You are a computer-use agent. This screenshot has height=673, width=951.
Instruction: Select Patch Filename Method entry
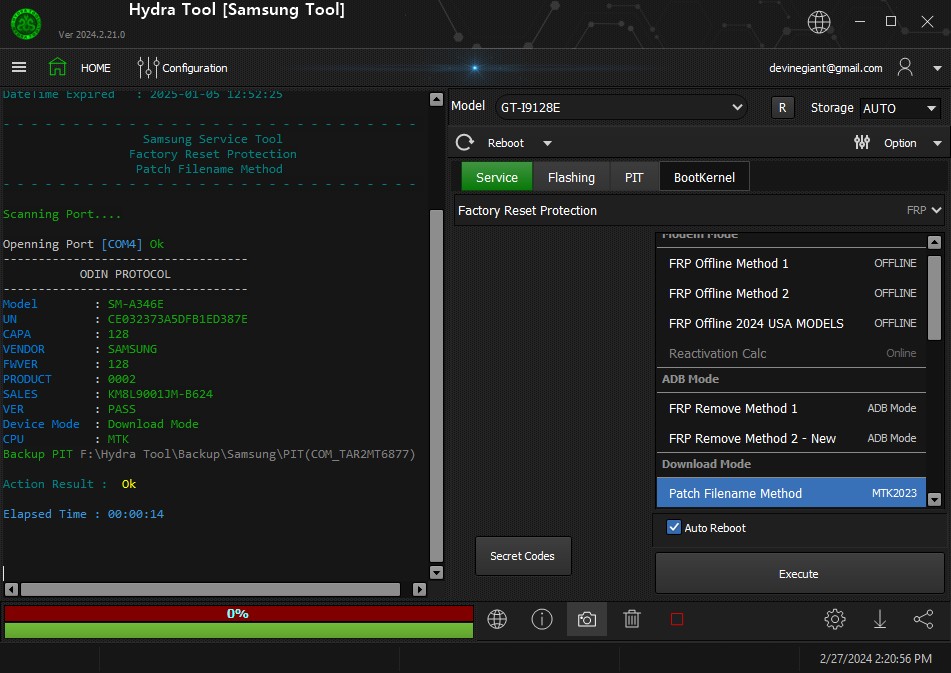[x=791, y=493]
